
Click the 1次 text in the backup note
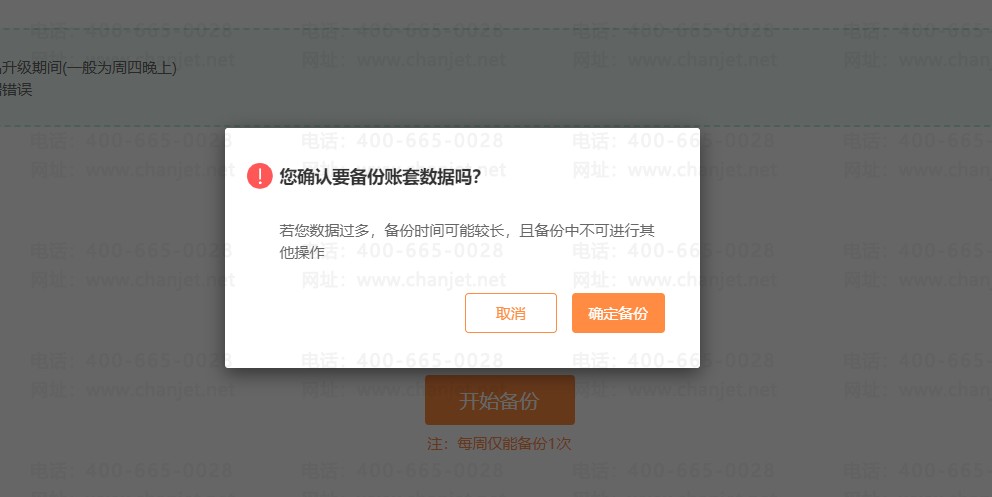coord(559,444)
